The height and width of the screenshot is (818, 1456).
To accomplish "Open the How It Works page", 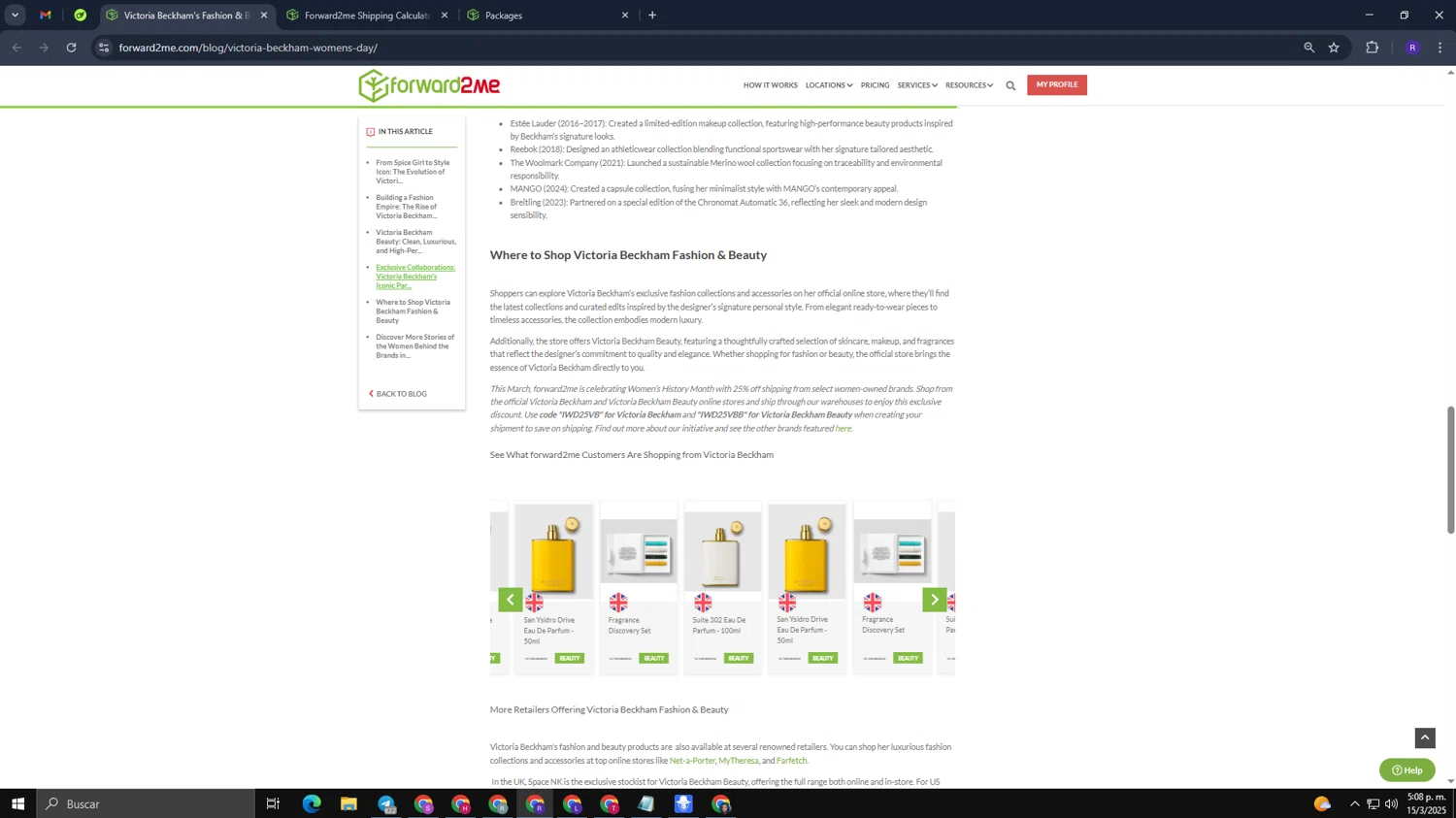I will [770, 85].
